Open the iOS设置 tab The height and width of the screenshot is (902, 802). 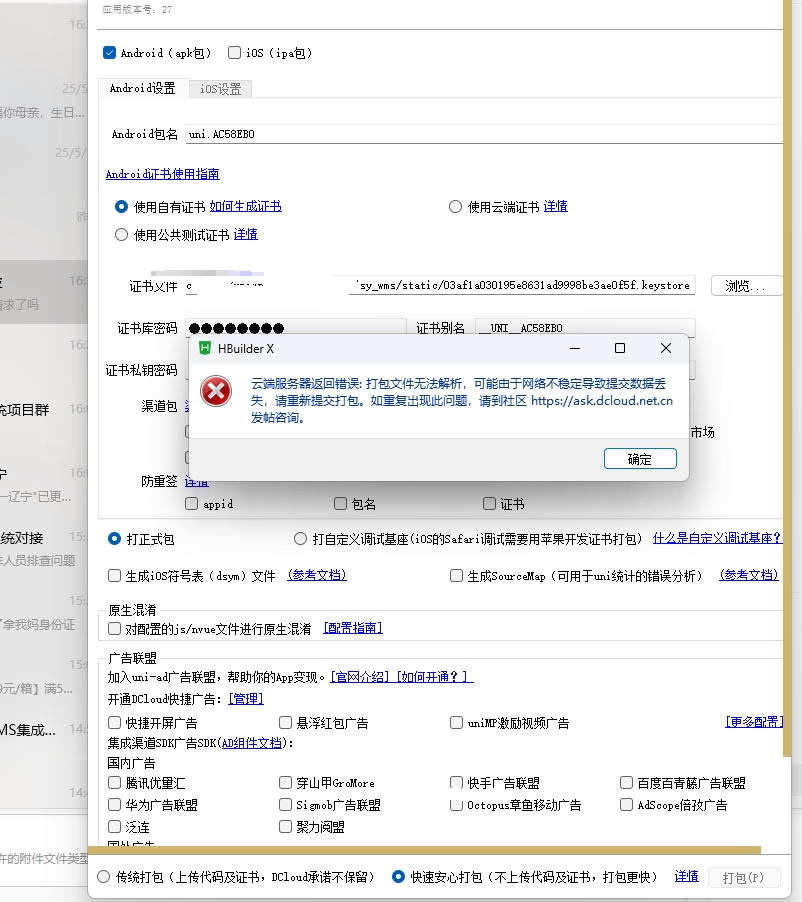(x=220, y=89)
